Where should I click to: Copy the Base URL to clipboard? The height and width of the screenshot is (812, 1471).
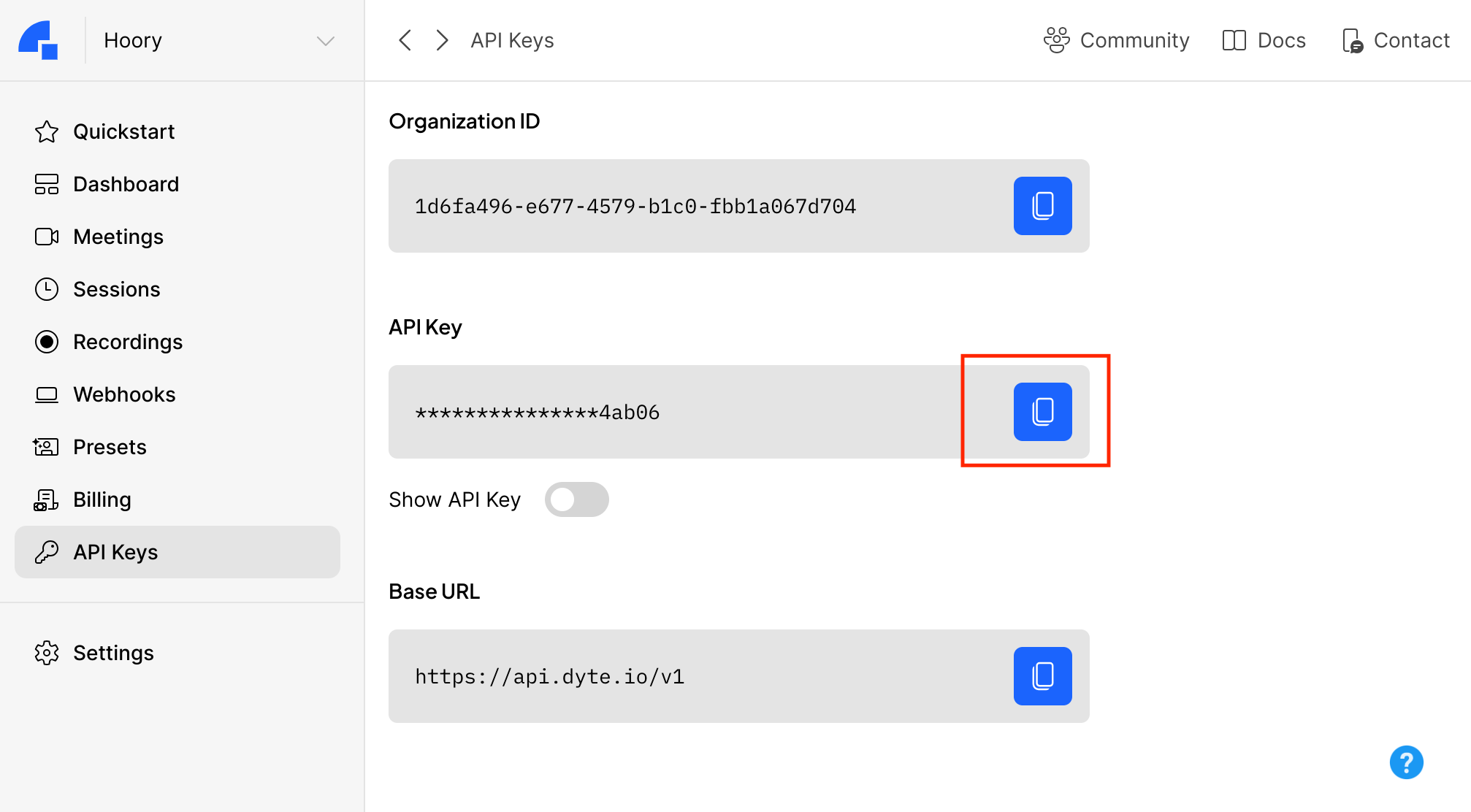[x=1042, y=676]
